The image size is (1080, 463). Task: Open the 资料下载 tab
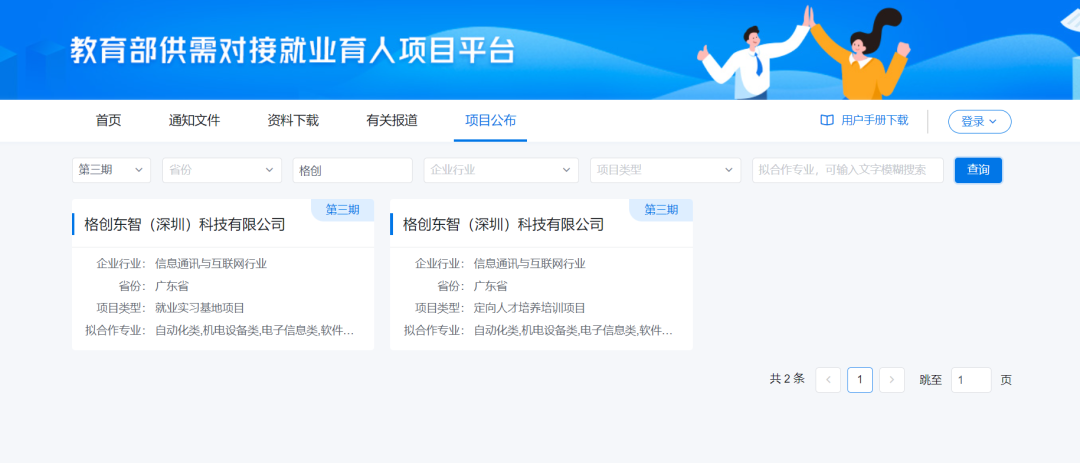click(293, 120)
